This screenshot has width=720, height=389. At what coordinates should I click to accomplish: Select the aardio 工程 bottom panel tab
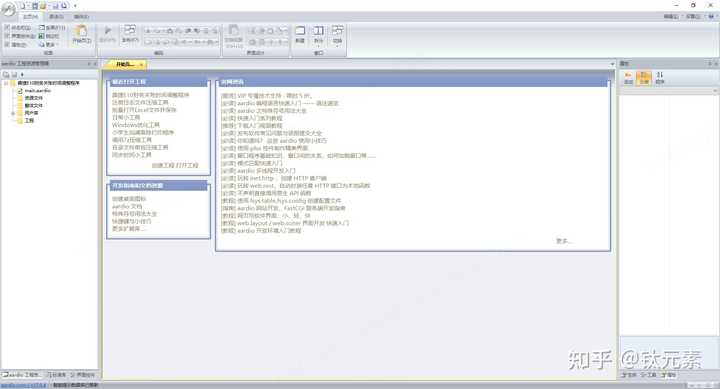(x=22, y=375)
